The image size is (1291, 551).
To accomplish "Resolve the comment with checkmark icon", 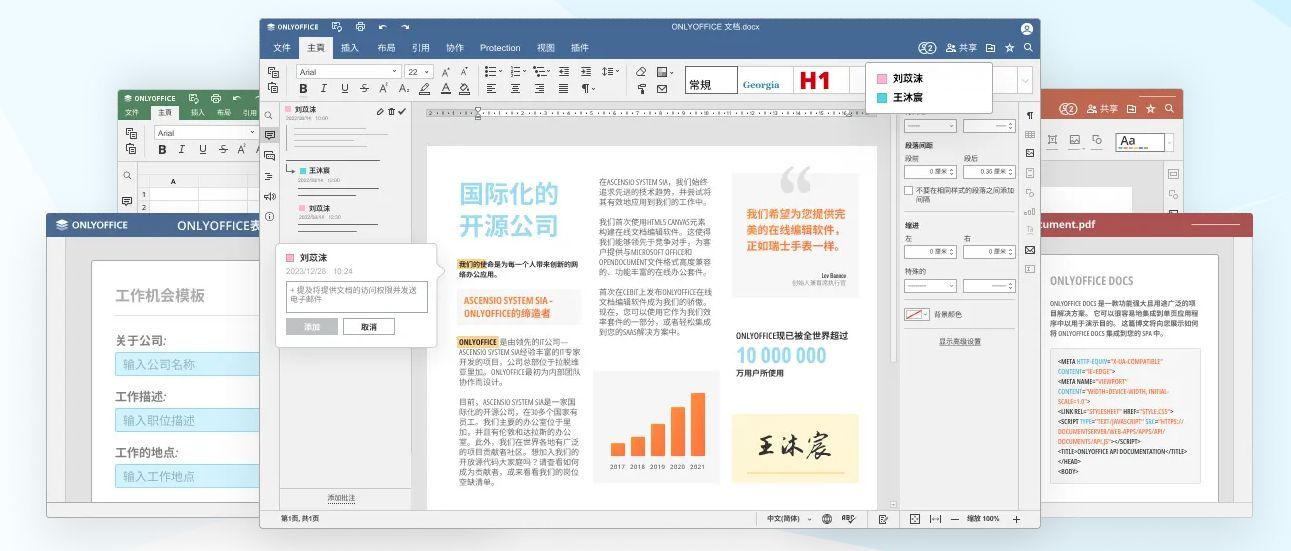I will click(x=402, y=111).
